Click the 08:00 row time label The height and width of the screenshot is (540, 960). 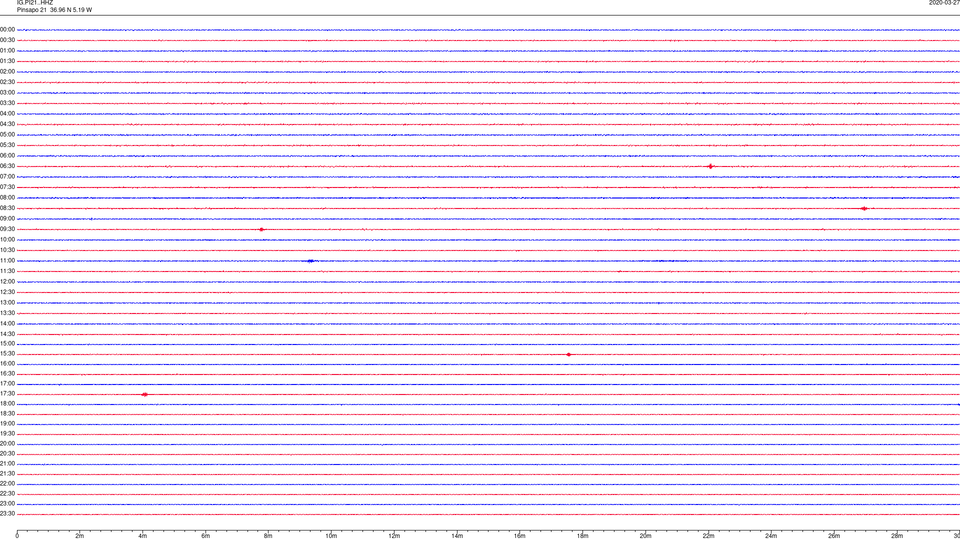pyautogui.click(x=7, y=198)
